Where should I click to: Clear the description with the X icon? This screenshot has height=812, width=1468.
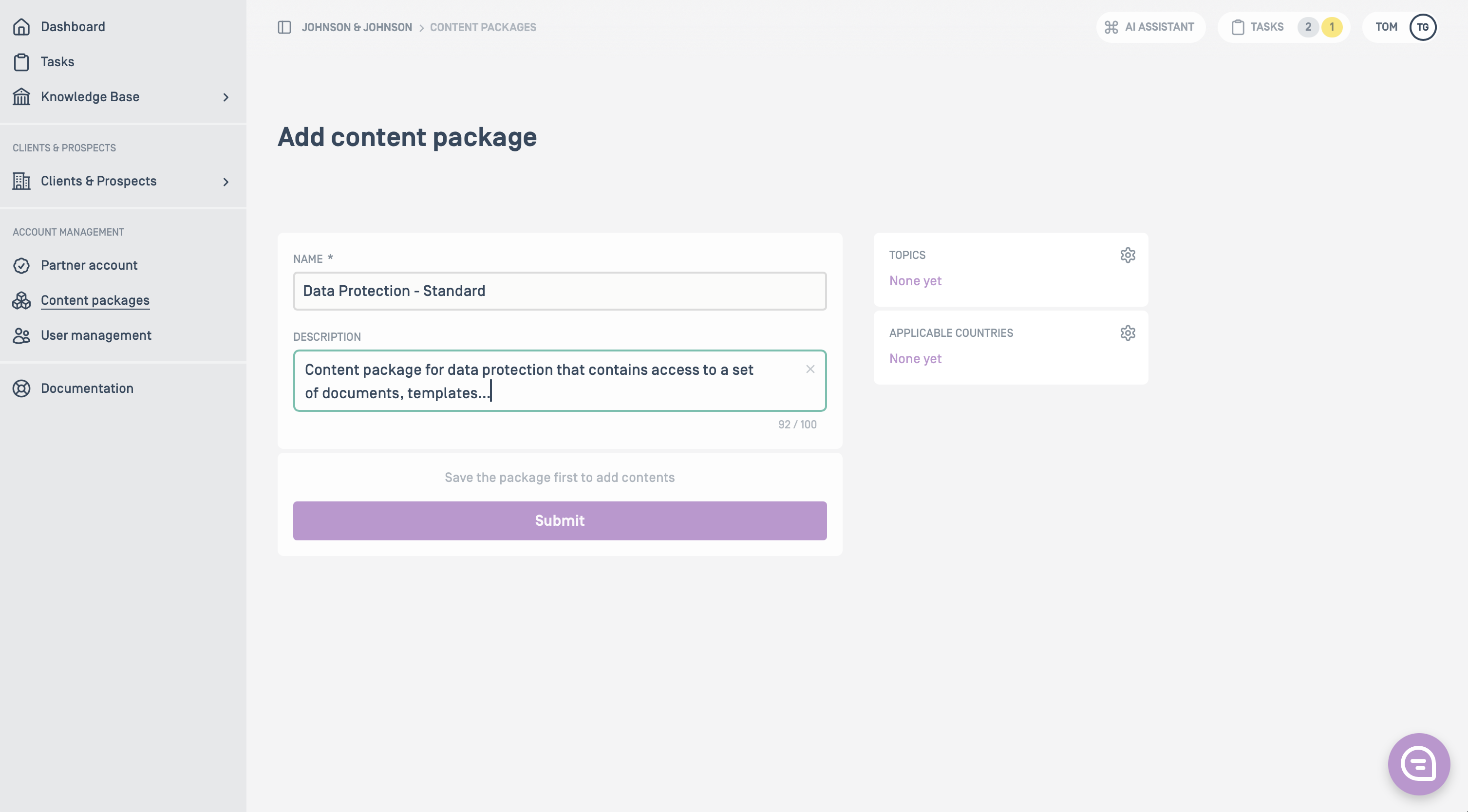[x=810, y=369]
